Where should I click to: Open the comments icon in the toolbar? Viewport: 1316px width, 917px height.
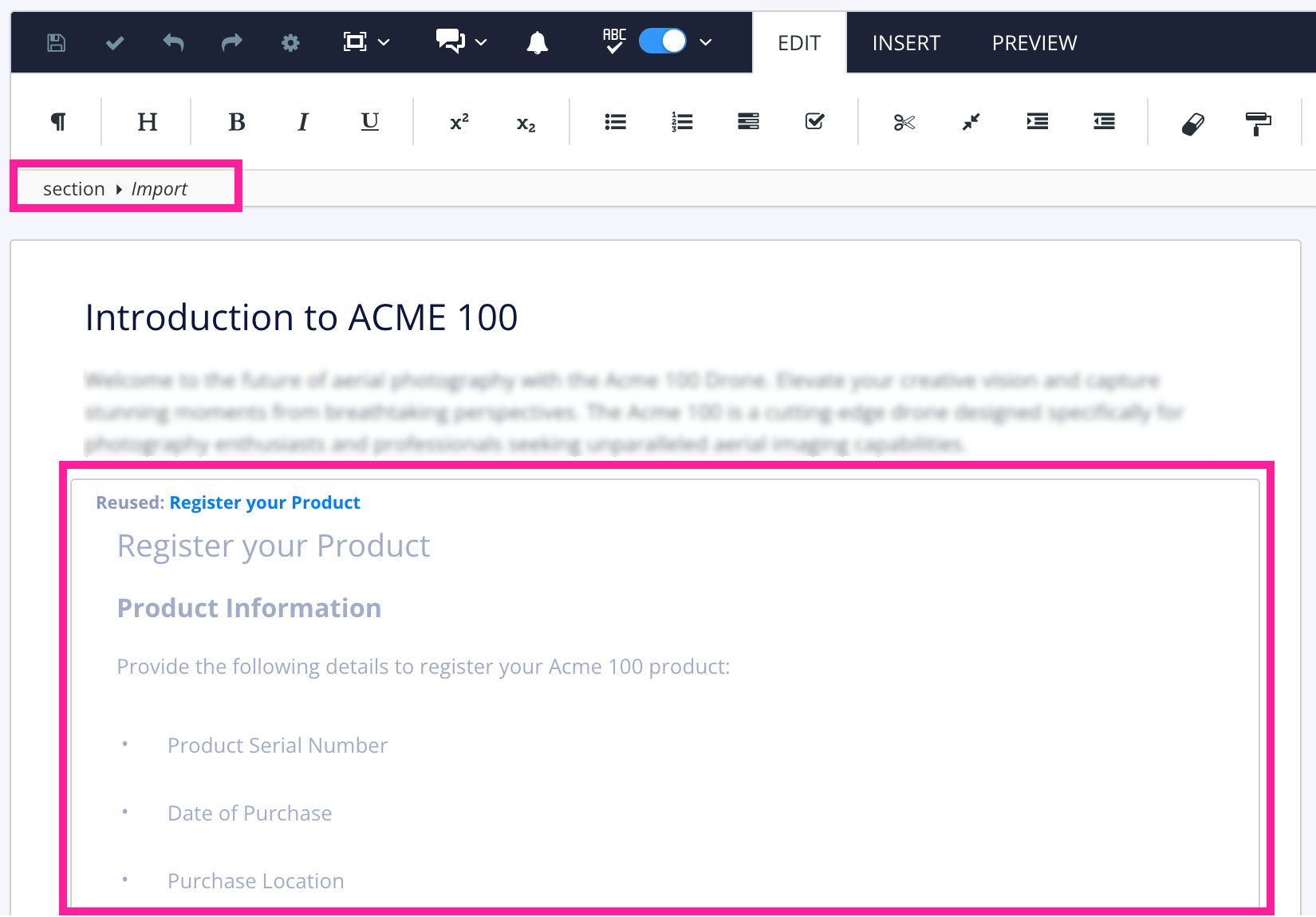click(x=449, y=42)
